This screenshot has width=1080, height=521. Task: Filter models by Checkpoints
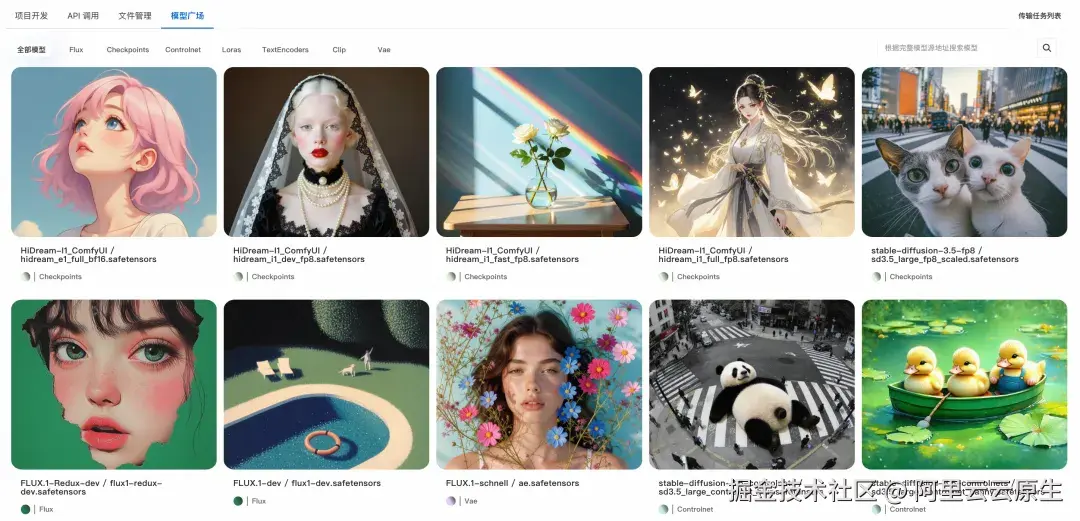click(x=127, y=50)
